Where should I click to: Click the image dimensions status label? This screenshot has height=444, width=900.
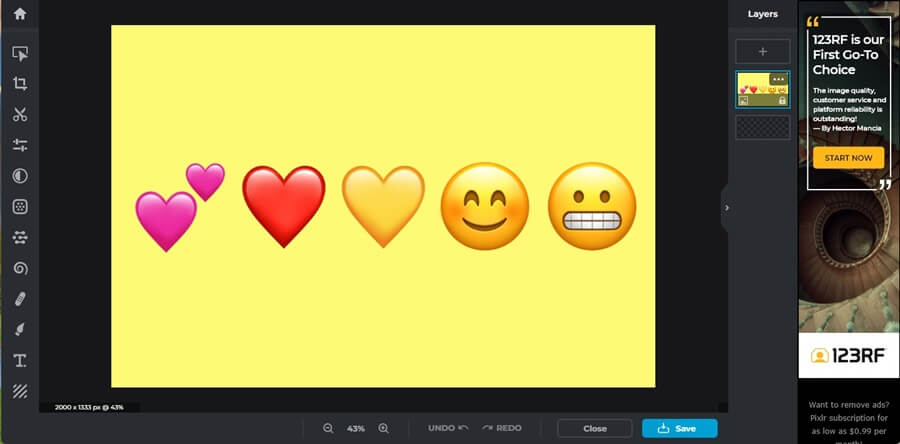(x=89, y=407)
